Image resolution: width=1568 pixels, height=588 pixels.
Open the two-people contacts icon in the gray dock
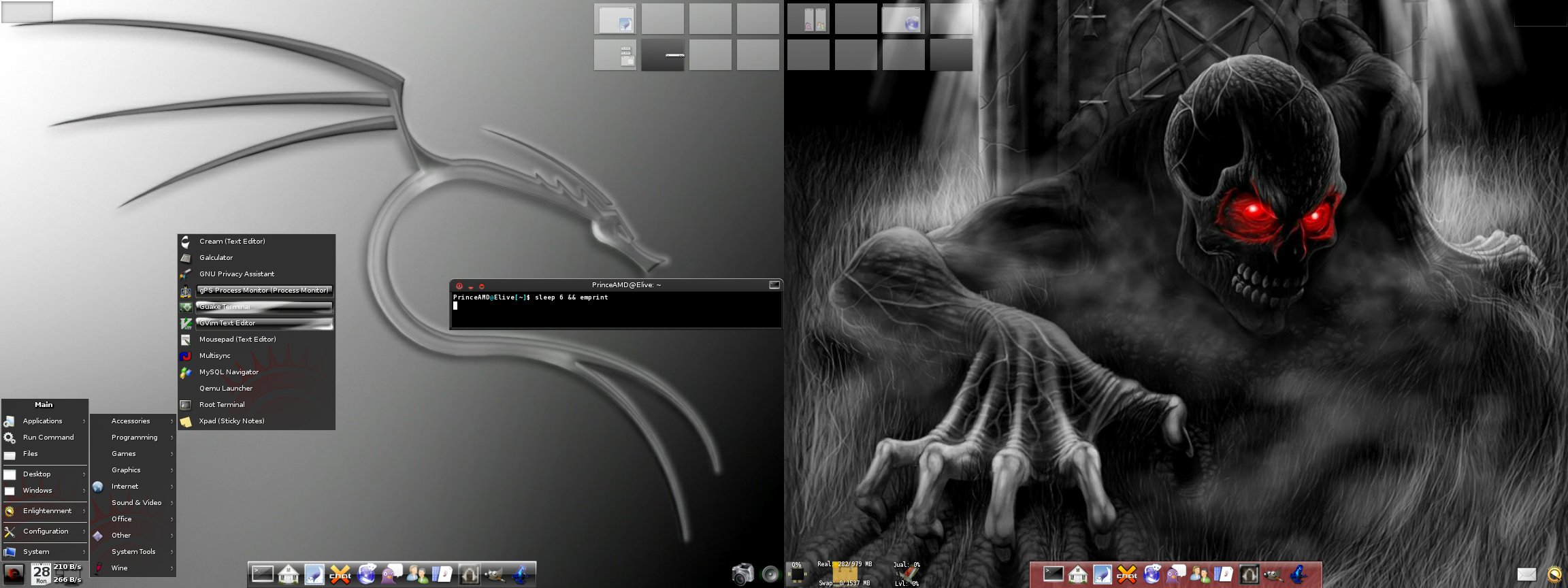(417, 574)
